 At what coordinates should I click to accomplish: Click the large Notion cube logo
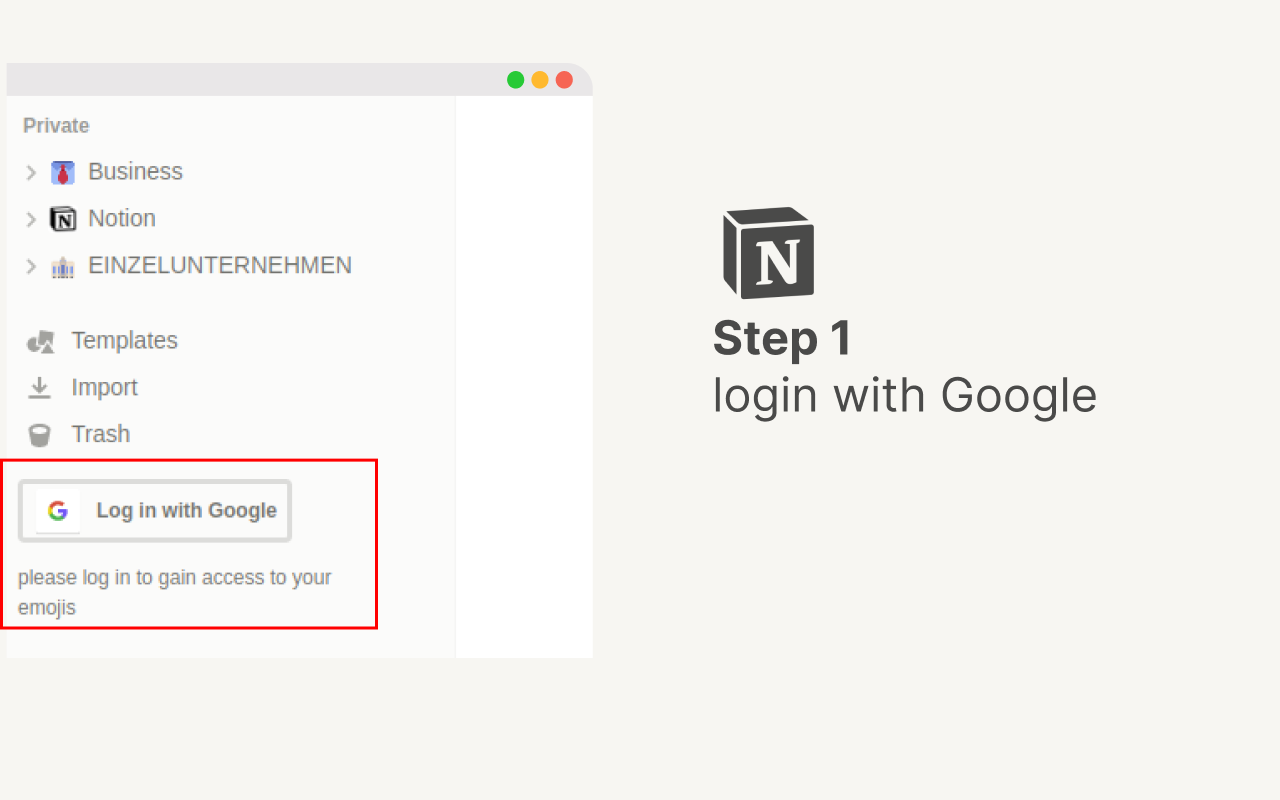(x=768, y=253)
